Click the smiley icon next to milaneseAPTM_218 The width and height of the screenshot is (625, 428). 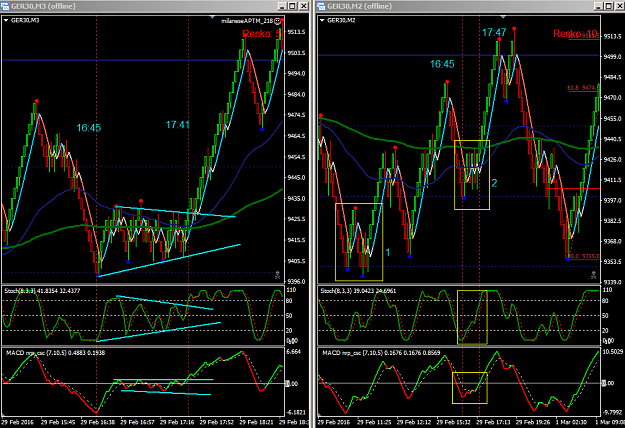point(277,21)
